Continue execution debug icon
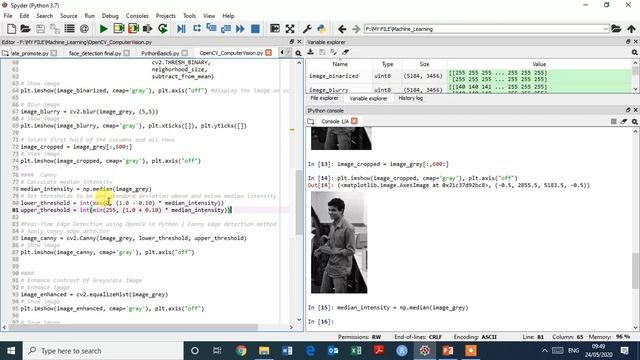640x360 pixels. point(240,29)
